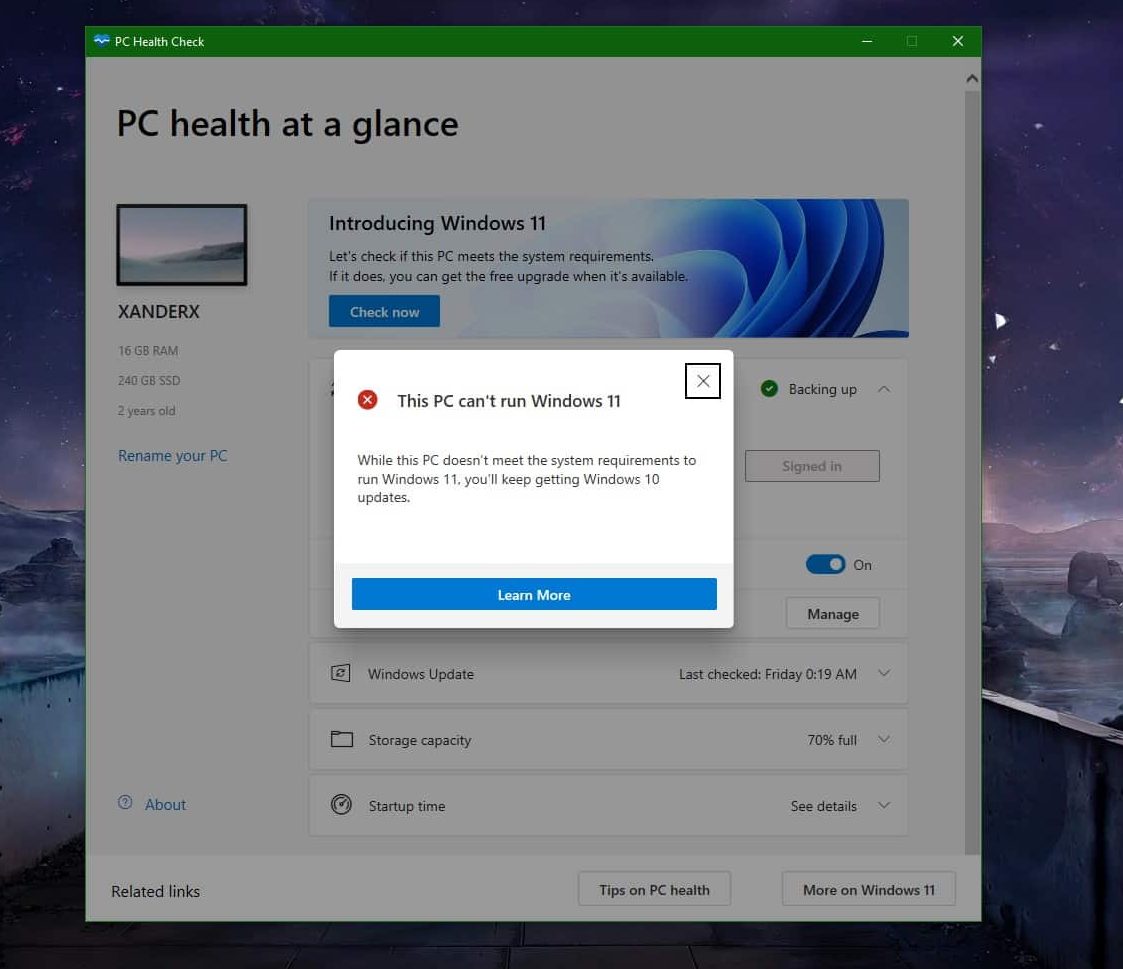Close the PC Health Check window
1123x969 pixels.
coord(958,42)
